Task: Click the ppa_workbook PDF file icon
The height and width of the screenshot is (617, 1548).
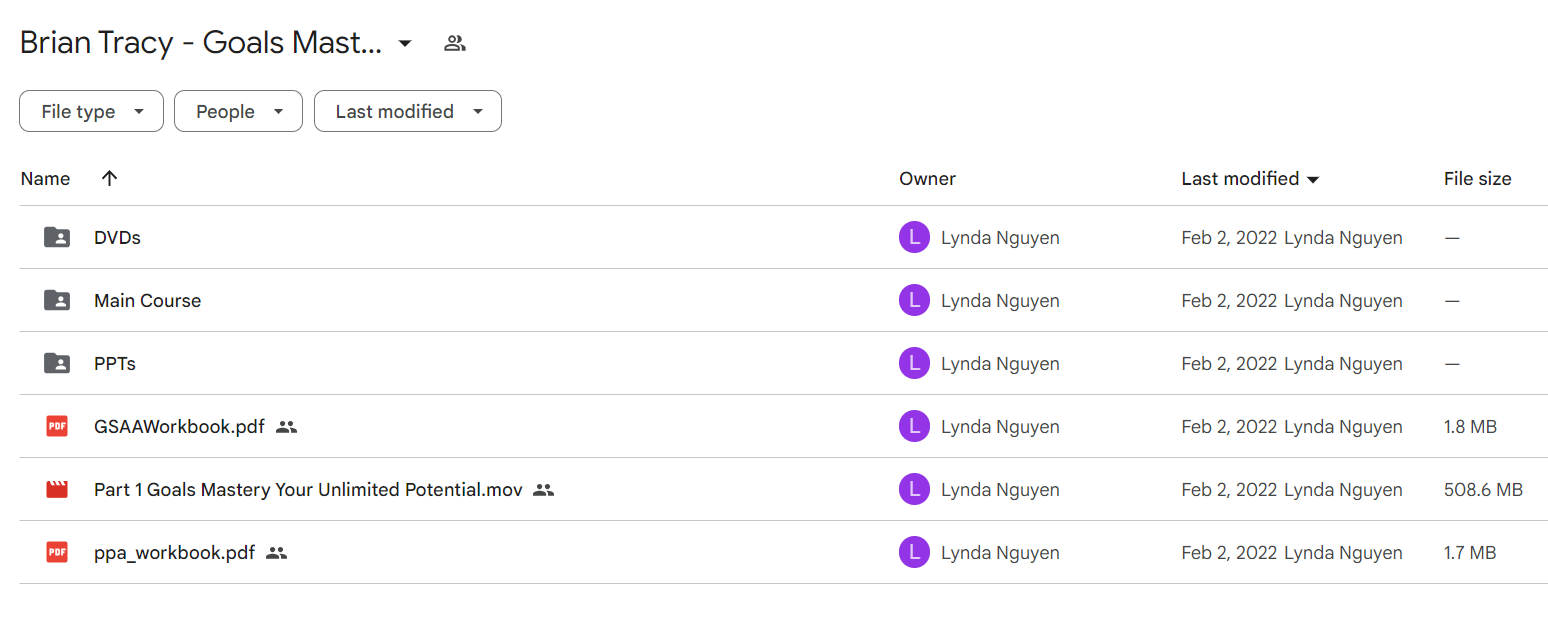Action: (x=57, y=553)
